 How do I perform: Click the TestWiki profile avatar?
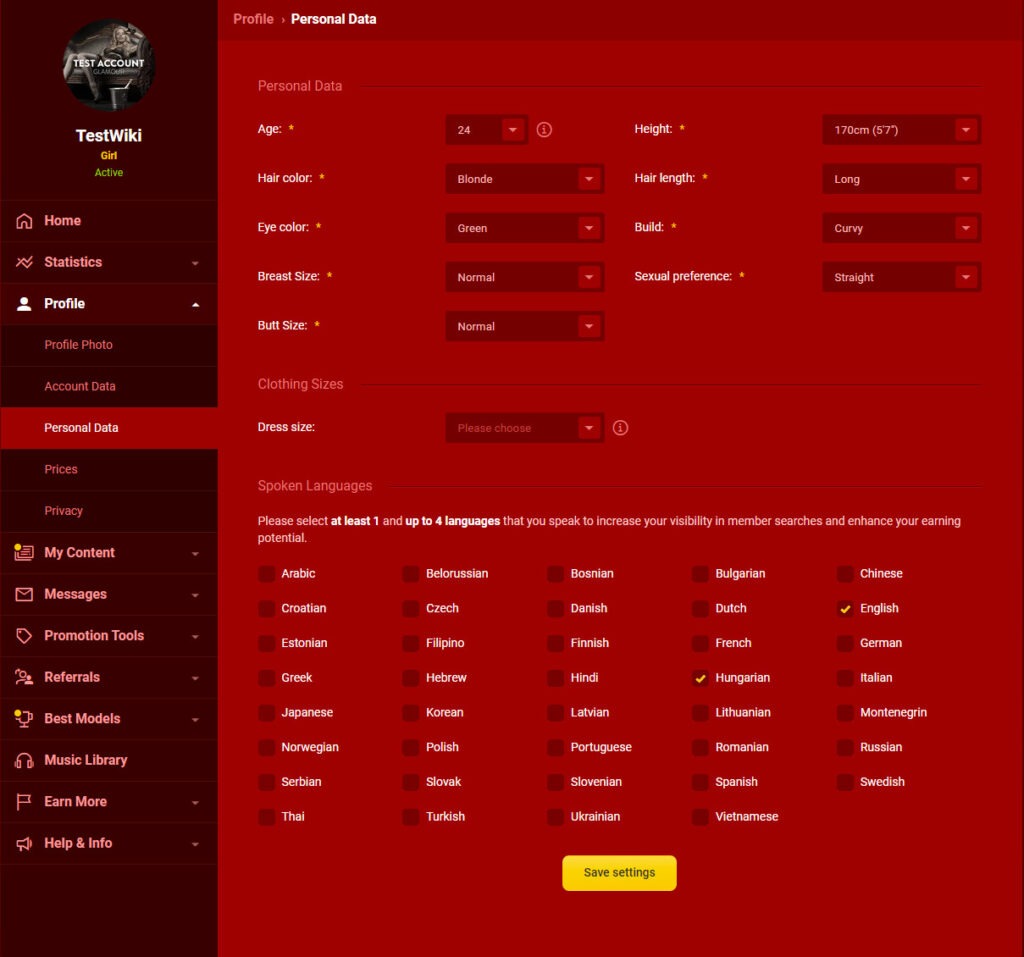108,65
